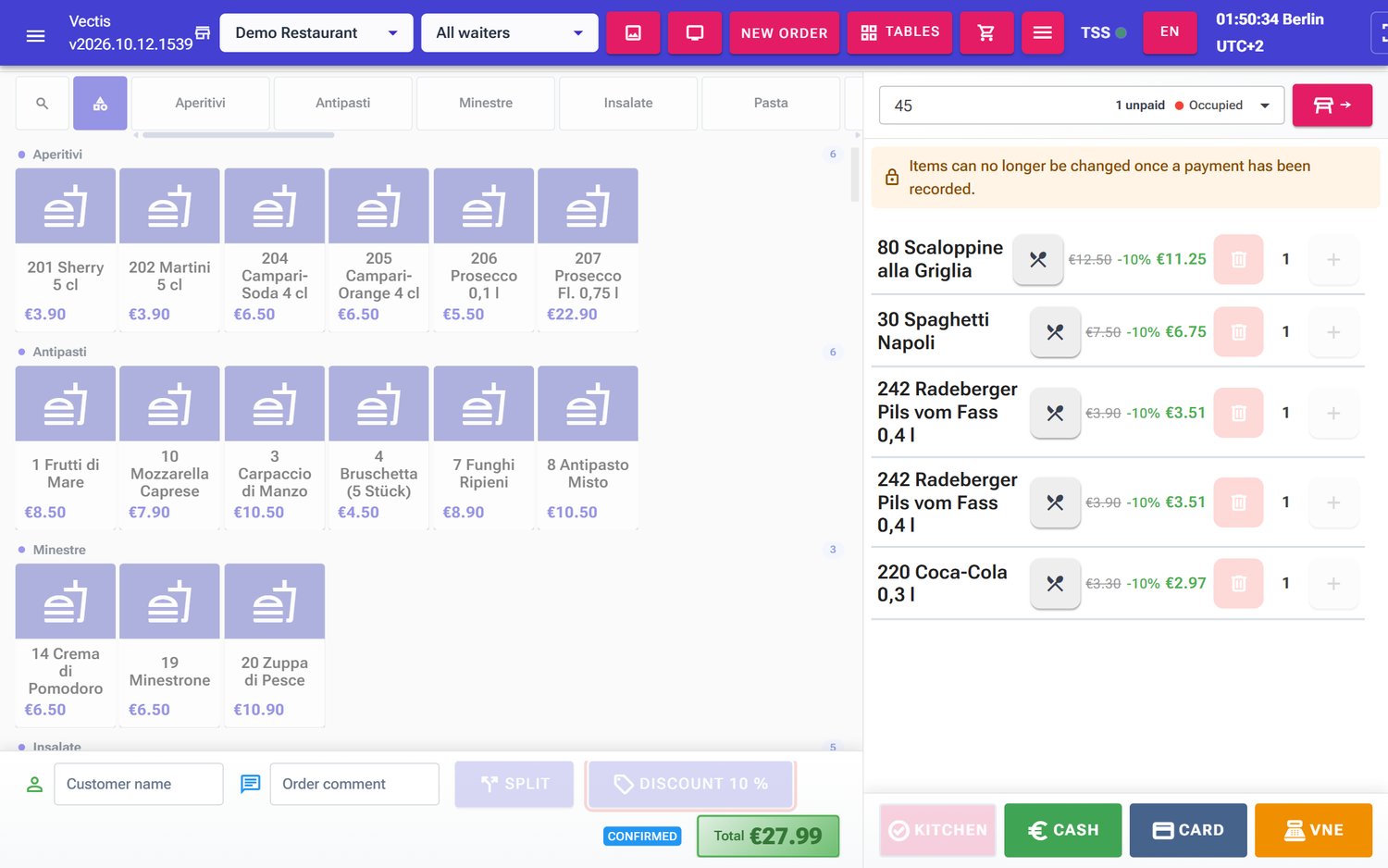
Task: Click the Customer name input field
Action: [139, 785]
